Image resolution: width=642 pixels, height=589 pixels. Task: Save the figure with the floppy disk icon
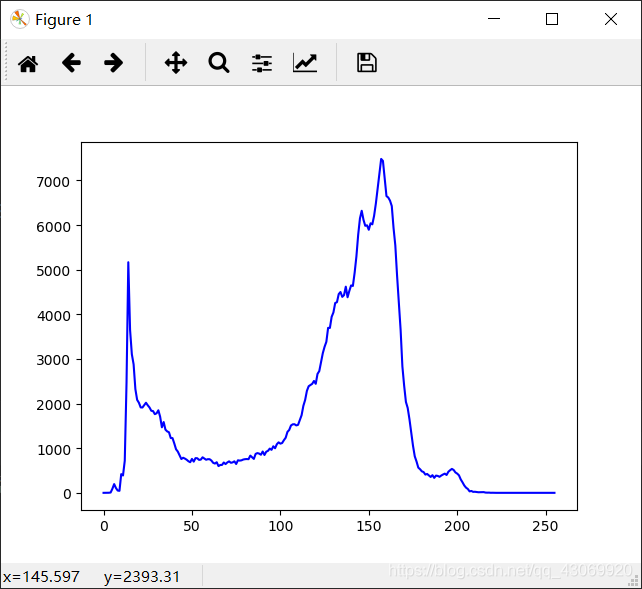coord(367,63)
